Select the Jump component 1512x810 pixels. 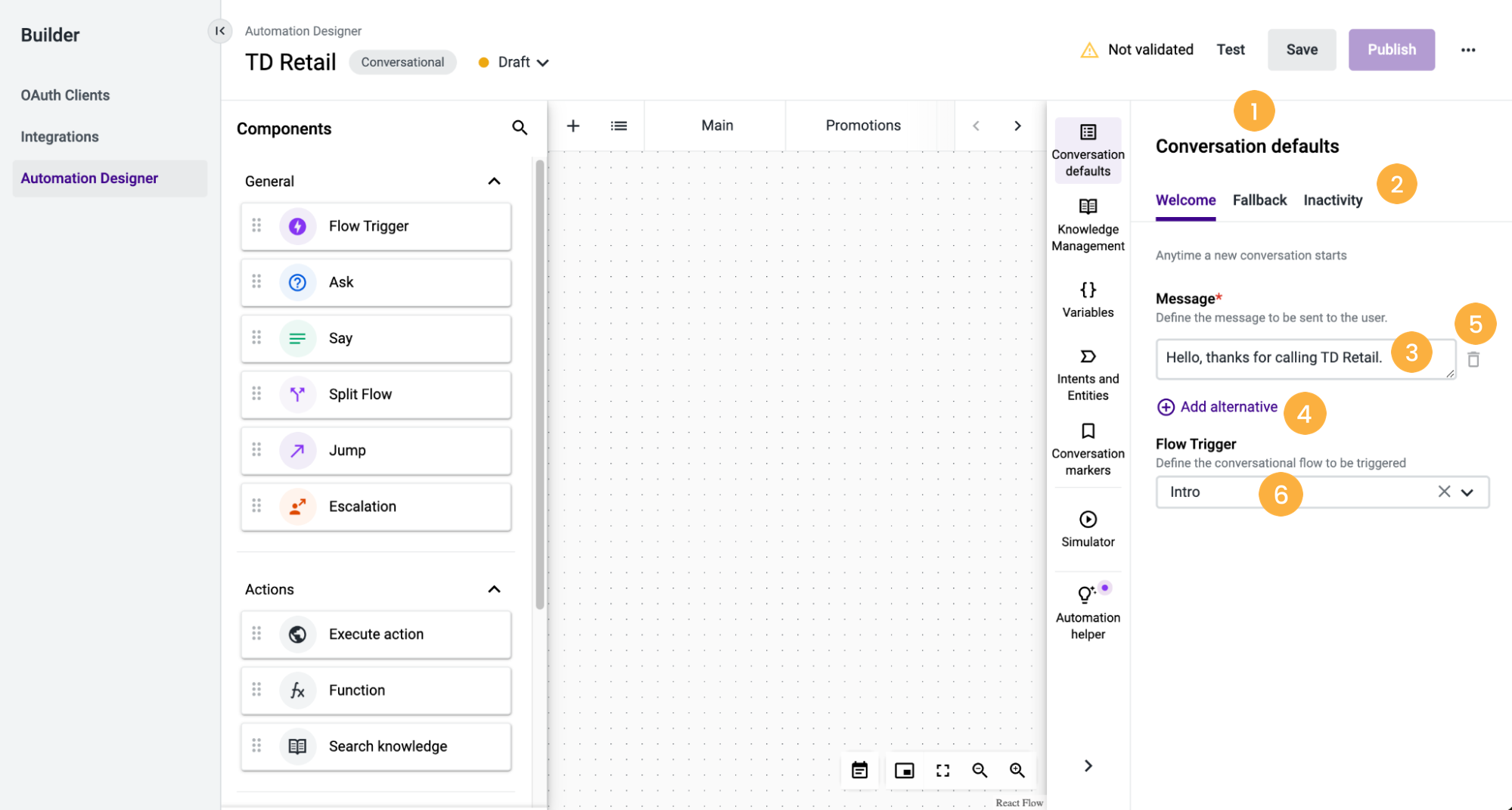[376, 450]
